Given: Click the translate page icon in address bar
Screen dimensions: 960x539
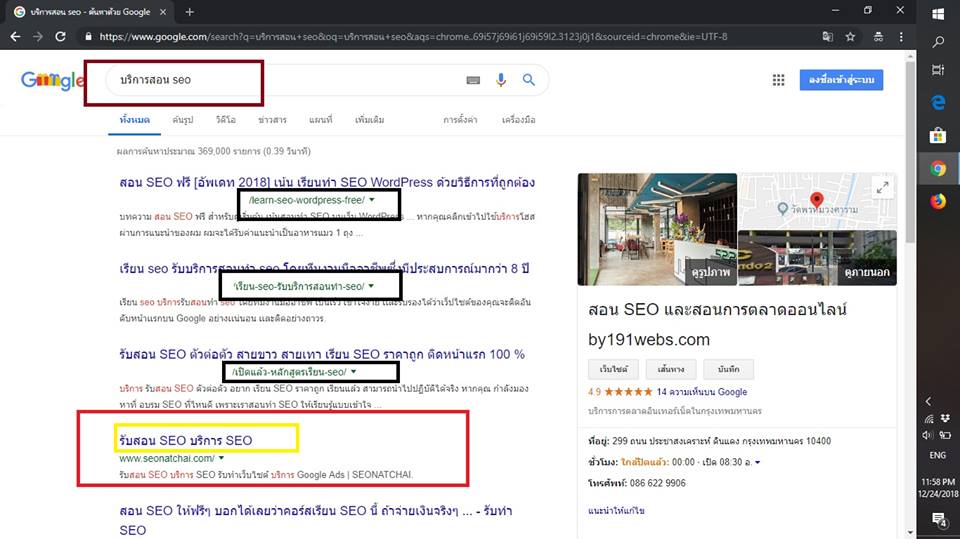Looking at the screenshot, I should [x=828, y=37].
